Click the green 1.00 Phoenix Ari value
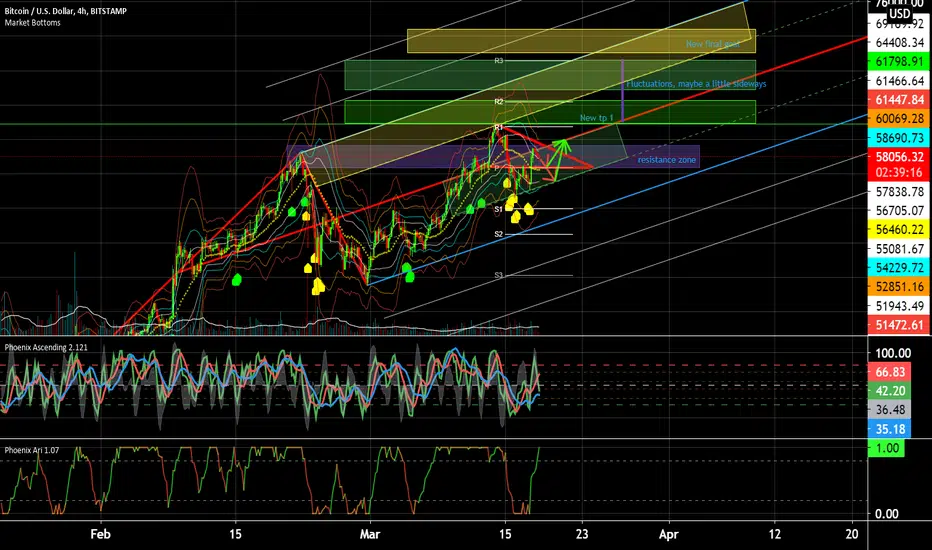The width and height of the screenshot is (932, 550). click(x=887, y=448)
